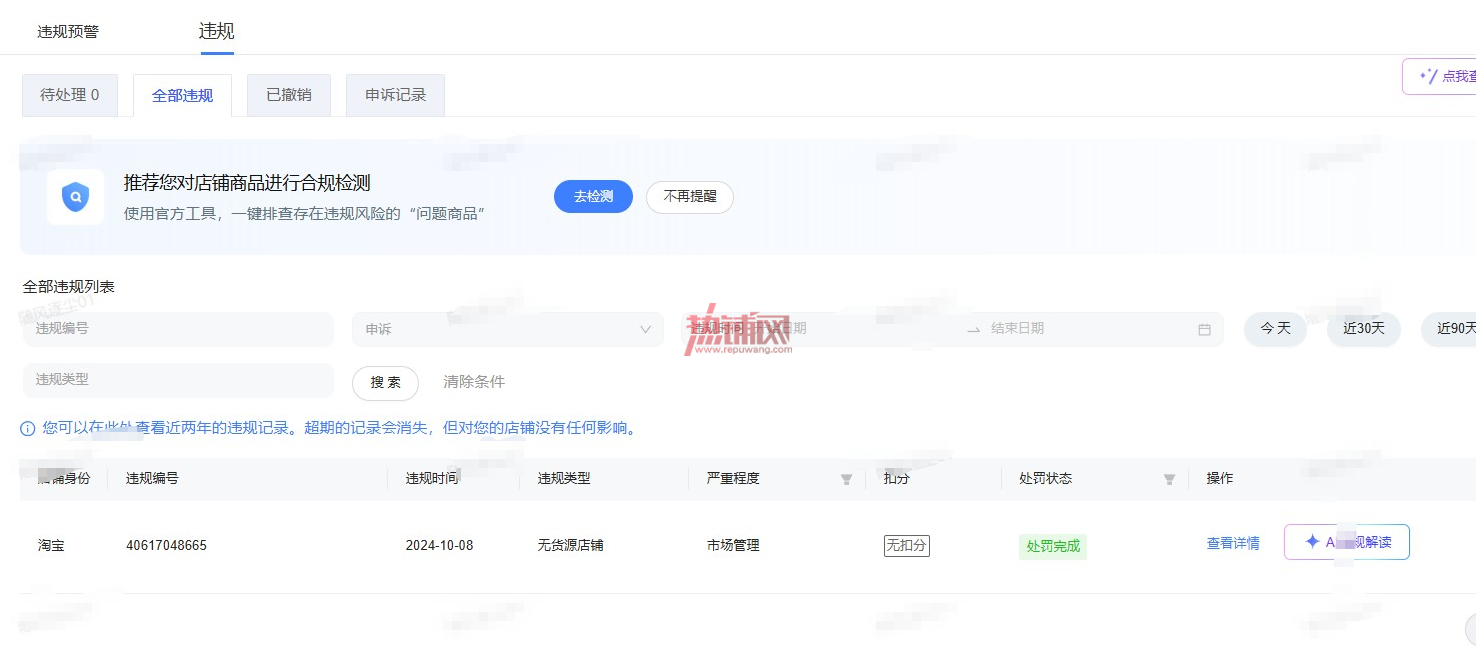Select the 近30天 quick range
Viewport: 1476px width, 659px height.
(1364, 329)
